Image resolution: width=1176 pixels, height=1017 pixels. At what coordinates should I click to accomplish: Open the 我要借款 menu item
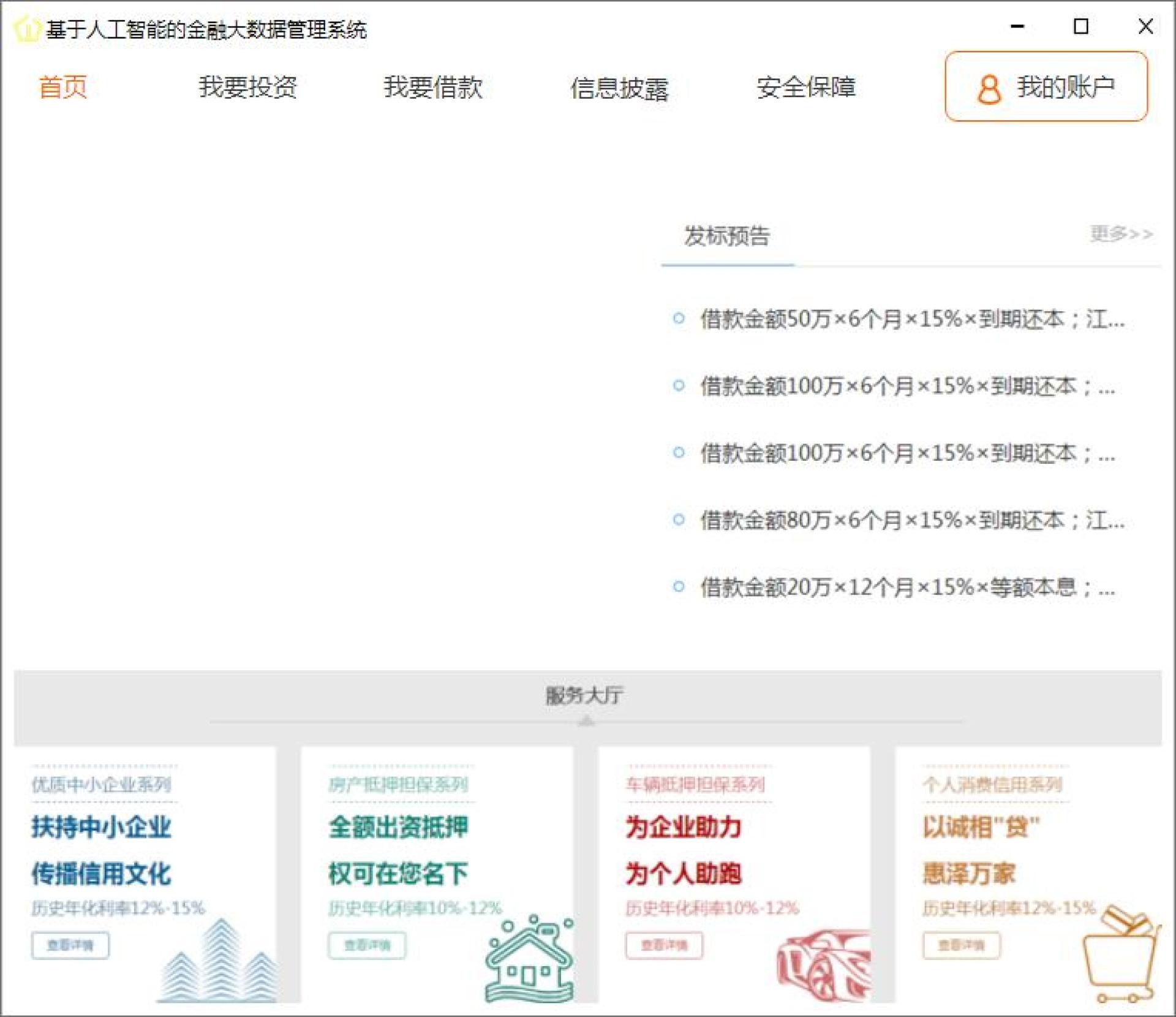[x=433, y=87]
